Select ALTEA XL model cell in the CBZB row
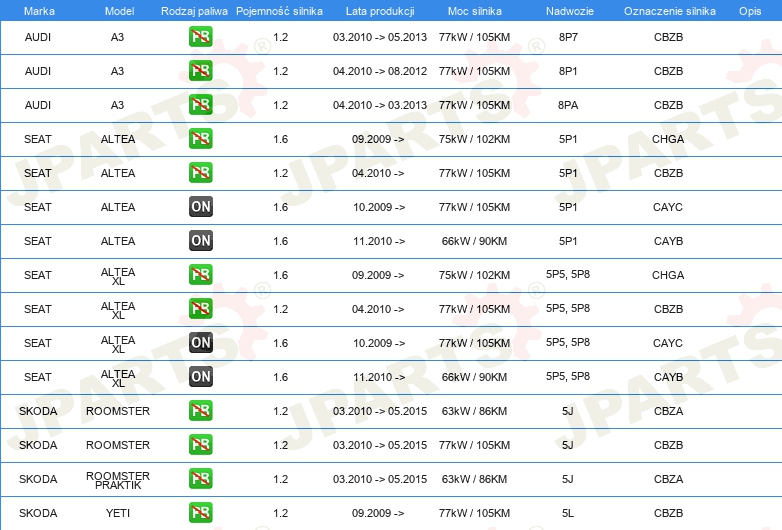The image size is (782, 530). point(118,310)
